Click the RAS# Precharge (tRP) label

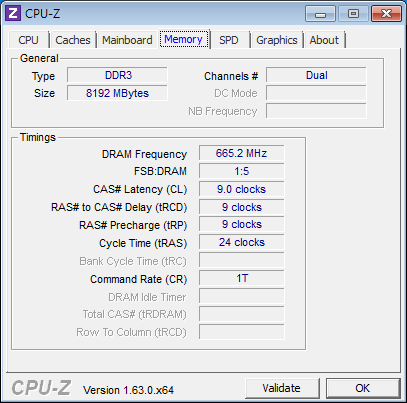[133, 225]
